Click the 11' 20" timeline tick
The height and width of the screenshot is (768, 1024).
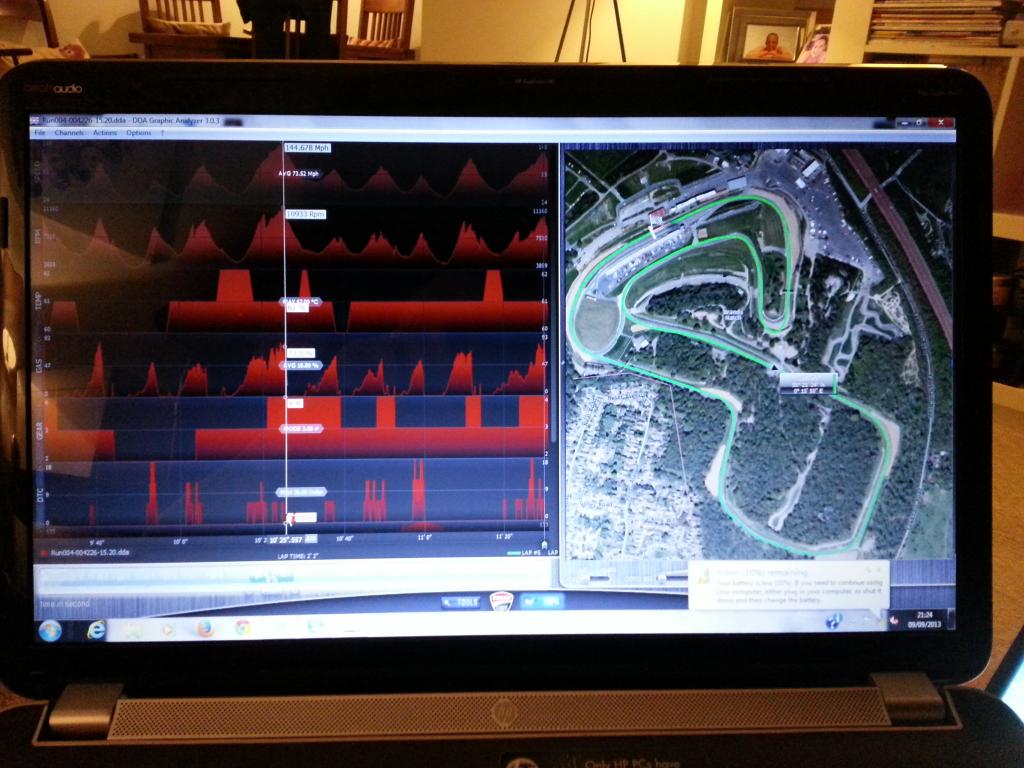click(x=504, y=536)
